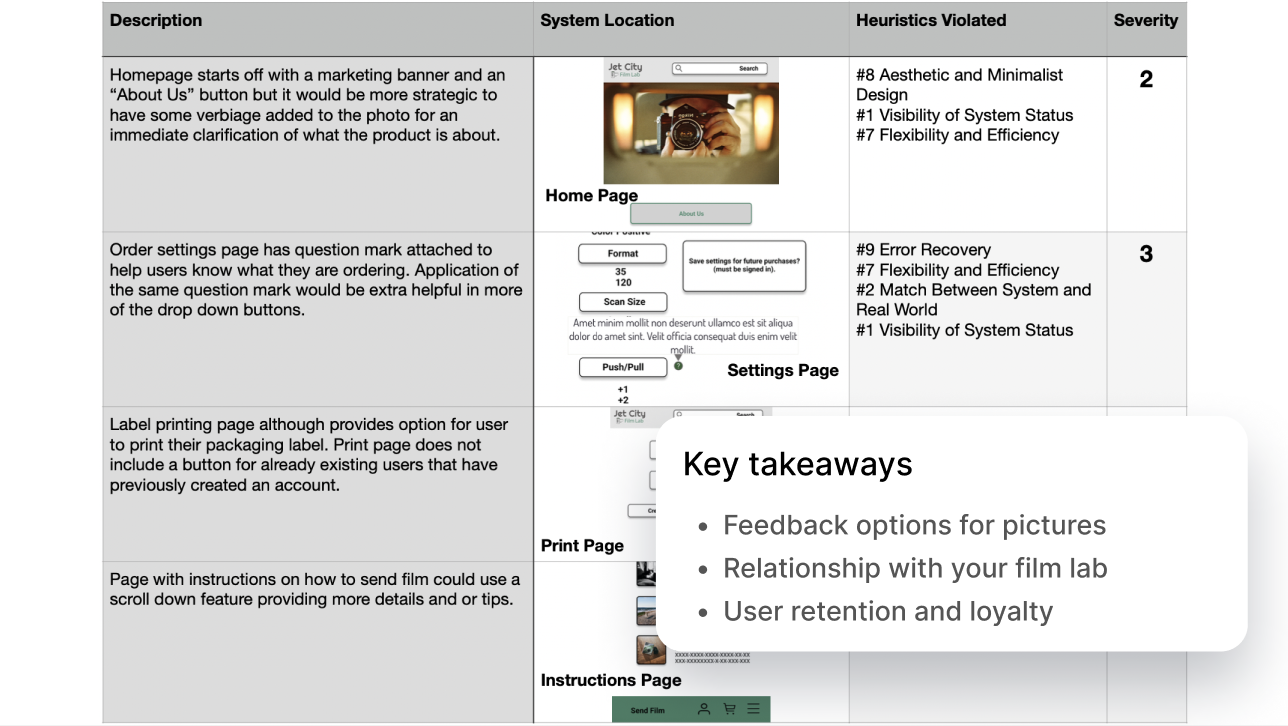Click the magnifier icon in Home Page search bar
The height and width of the screenshot is (726, 1288).
[679, 69]
